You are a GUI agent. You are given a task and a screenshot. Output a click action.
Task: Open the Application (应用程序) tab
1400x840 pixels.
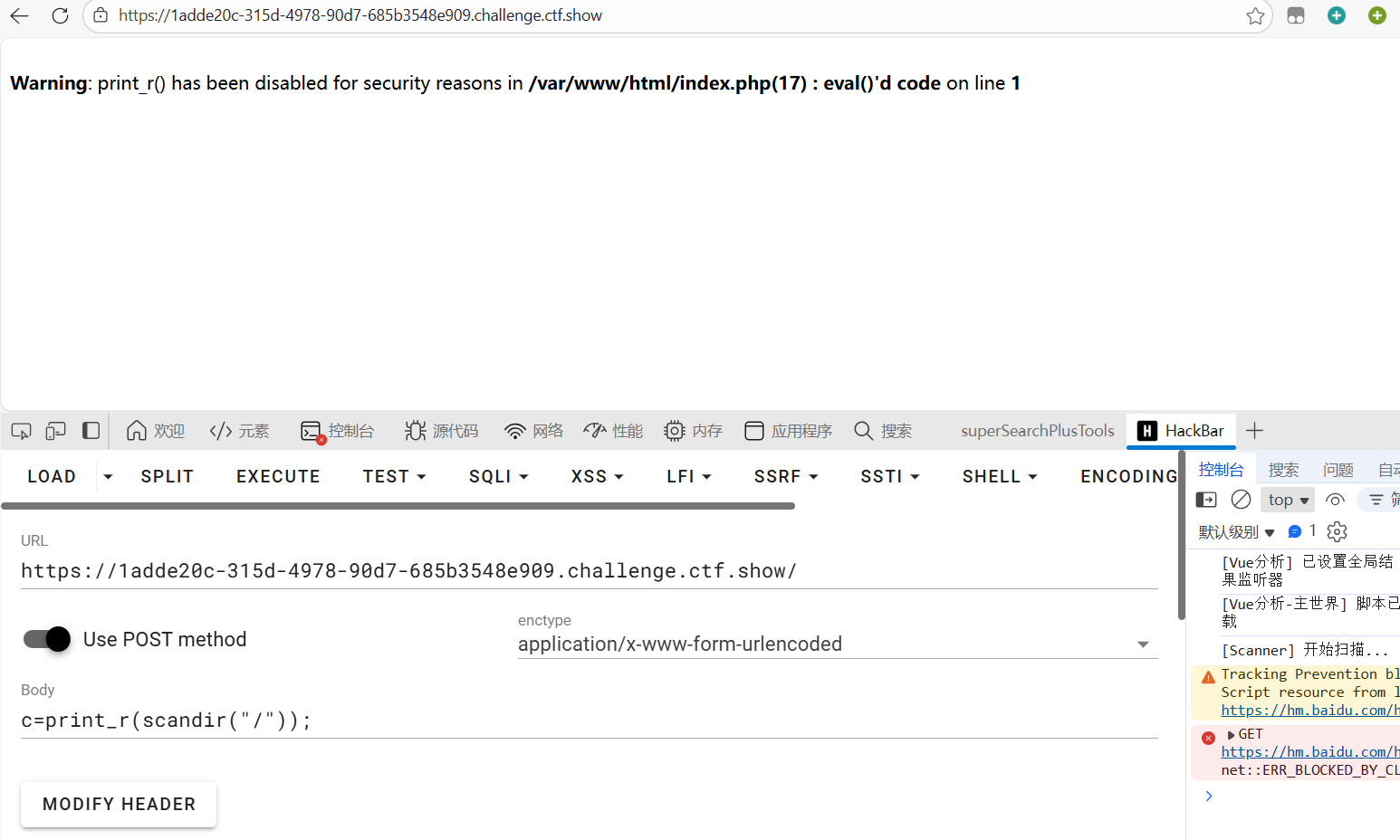pos(789,431)
